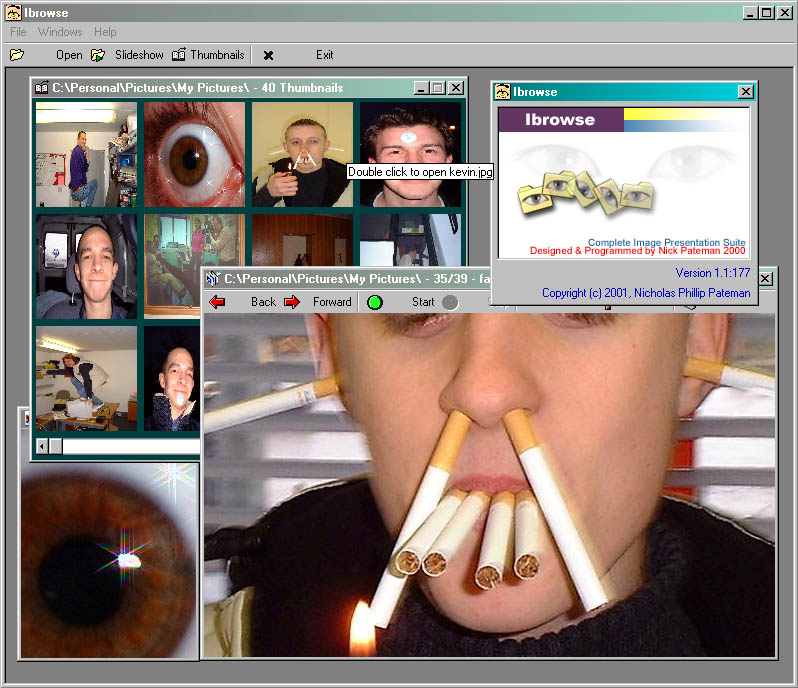
Task: Click the thumbnail scrollbar left arrow
Action: point(42,445)
